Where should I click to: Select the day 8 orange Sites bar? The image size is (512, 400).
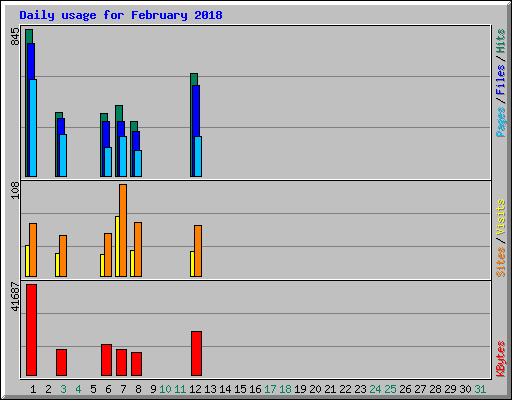pyautogui.click(x=138, y=249)
